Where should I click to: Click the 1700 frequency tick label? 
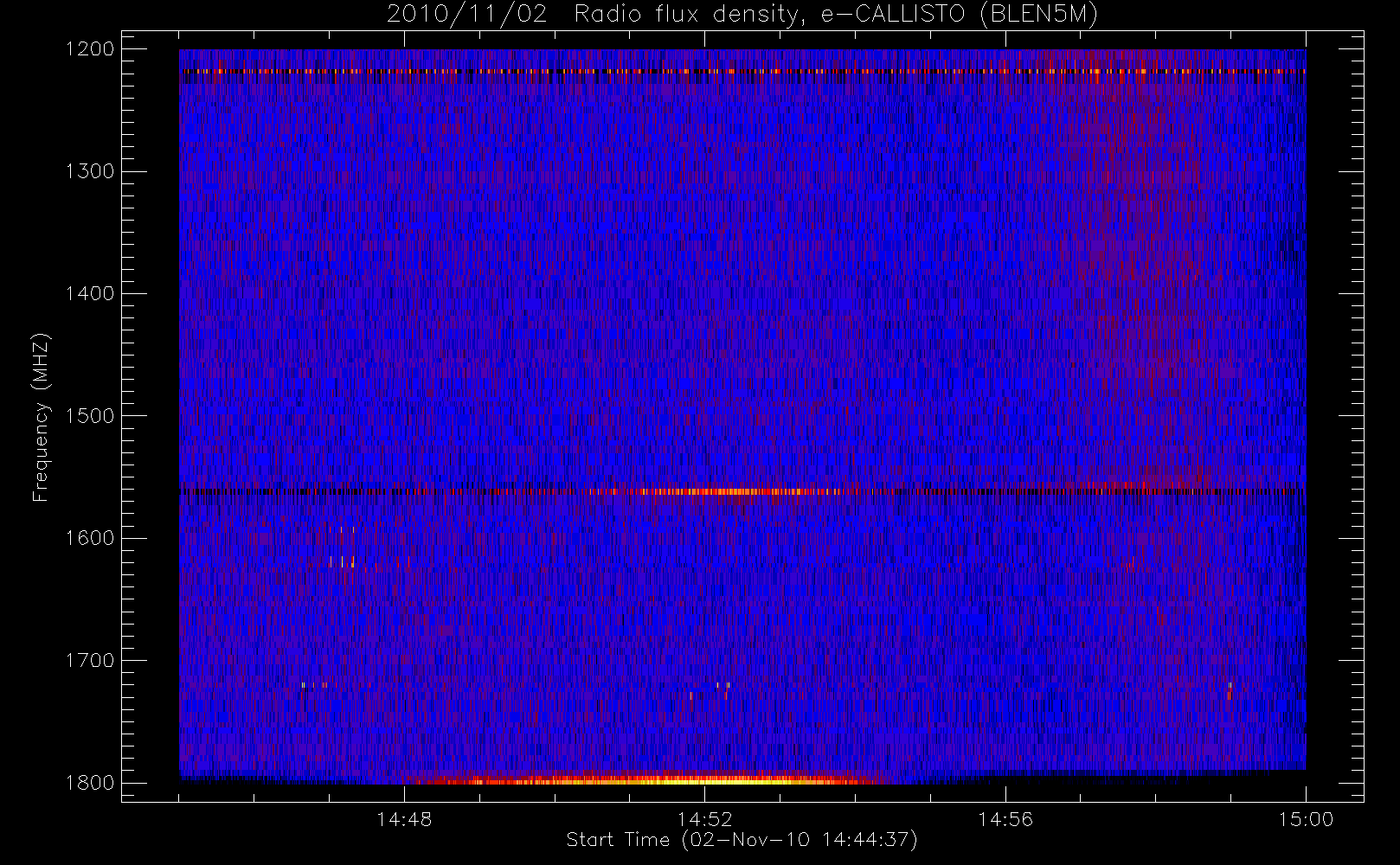[x=90, y=660]
